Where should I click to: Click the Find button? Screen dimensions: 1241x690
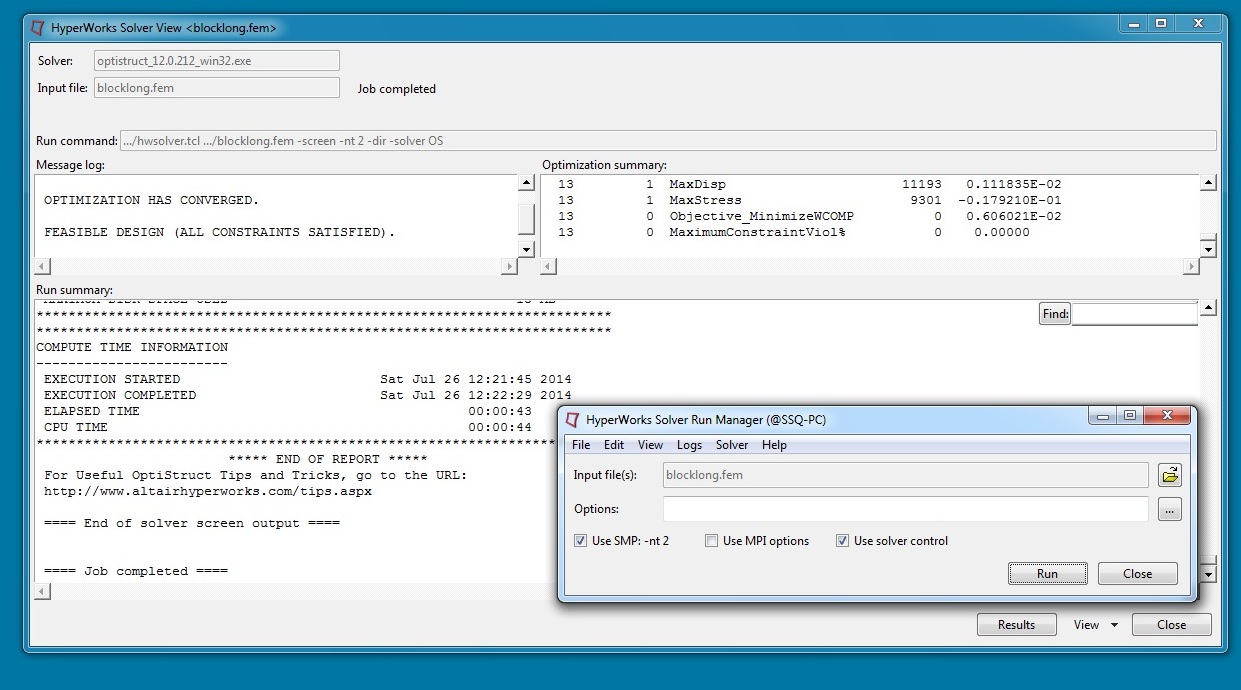click(x=1055, y=314)
